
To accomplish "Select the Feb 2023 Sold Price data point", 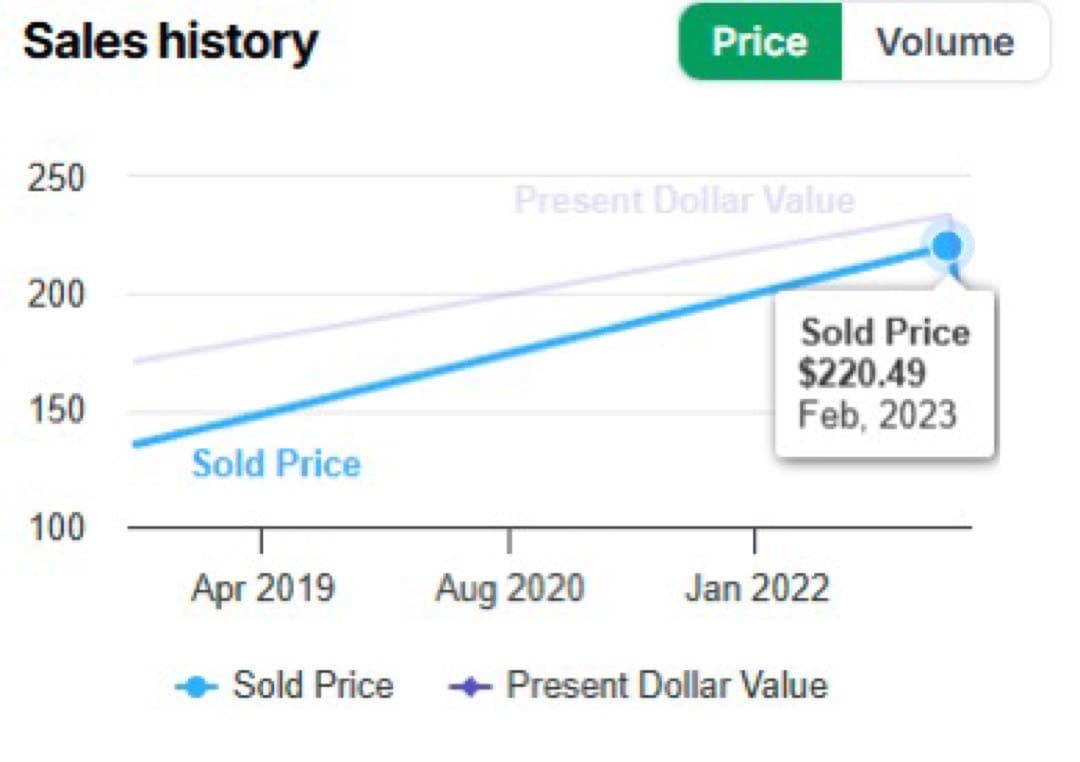I will coord(946,245).
